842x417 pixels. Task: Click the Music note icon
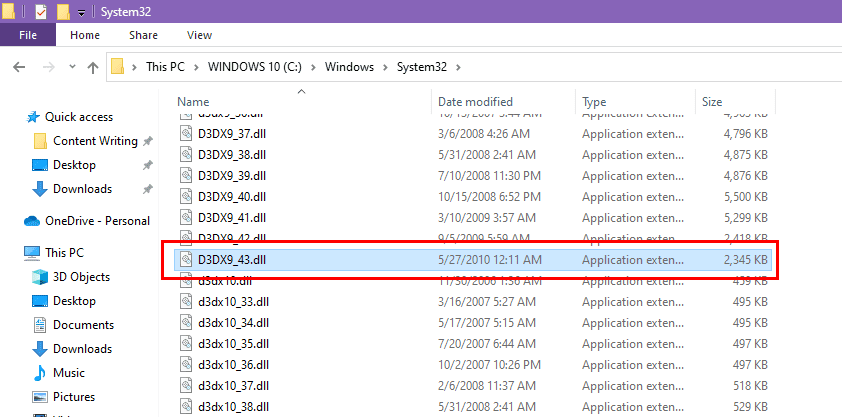[40, 372]
